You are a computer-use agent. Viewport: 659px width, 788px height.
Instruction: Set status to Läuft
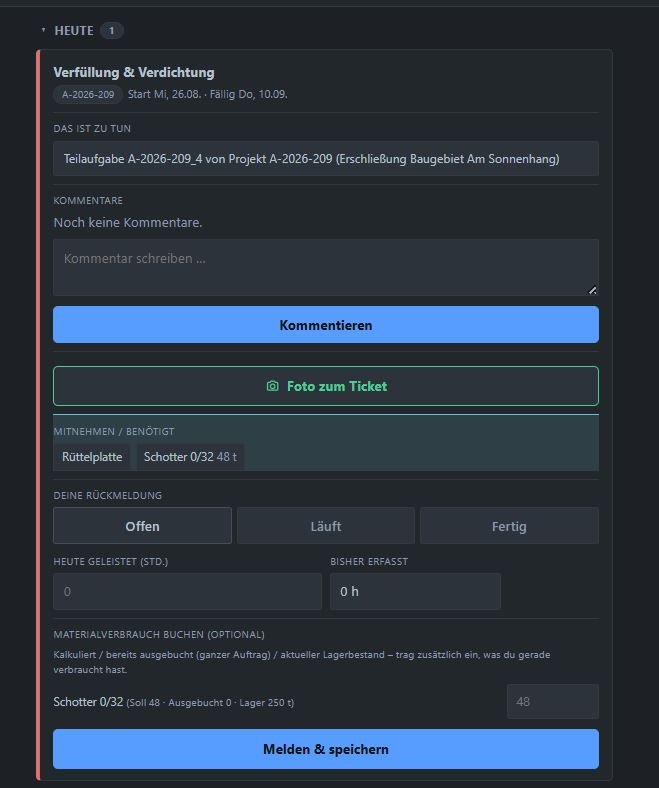pos(326,526)
